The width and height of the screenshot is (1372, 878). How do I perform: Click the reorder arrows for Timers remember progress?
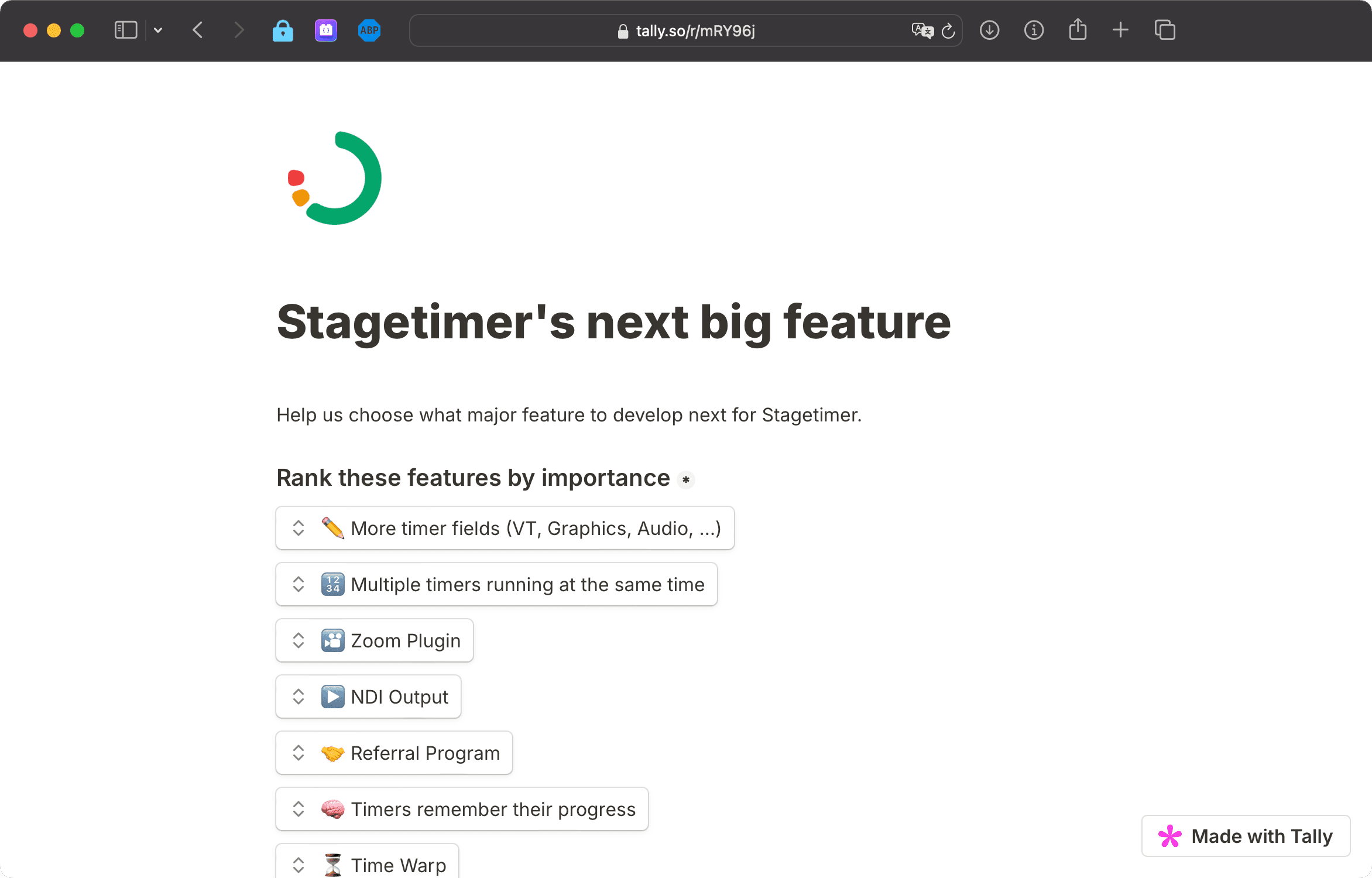click(299, 809)
